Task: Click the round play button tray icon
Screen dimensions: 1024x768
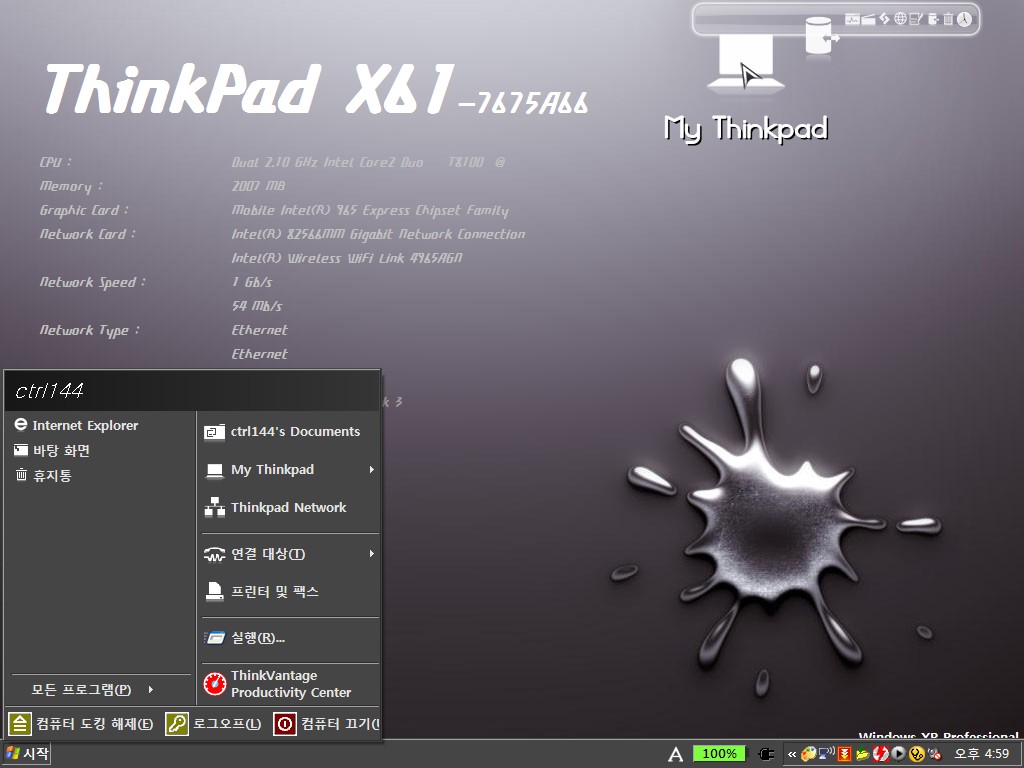Action: click(898, 754)
